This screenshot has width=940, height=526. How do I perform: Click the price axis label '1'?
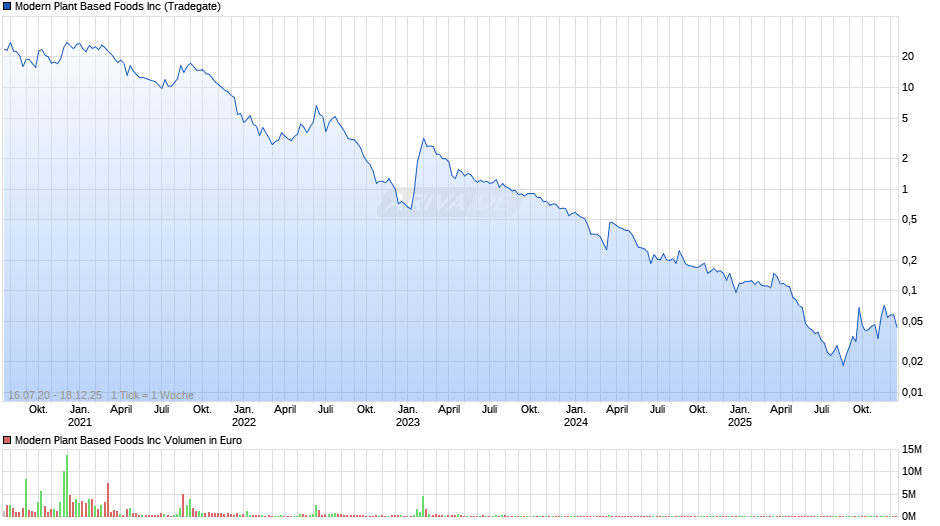[905, 190]
